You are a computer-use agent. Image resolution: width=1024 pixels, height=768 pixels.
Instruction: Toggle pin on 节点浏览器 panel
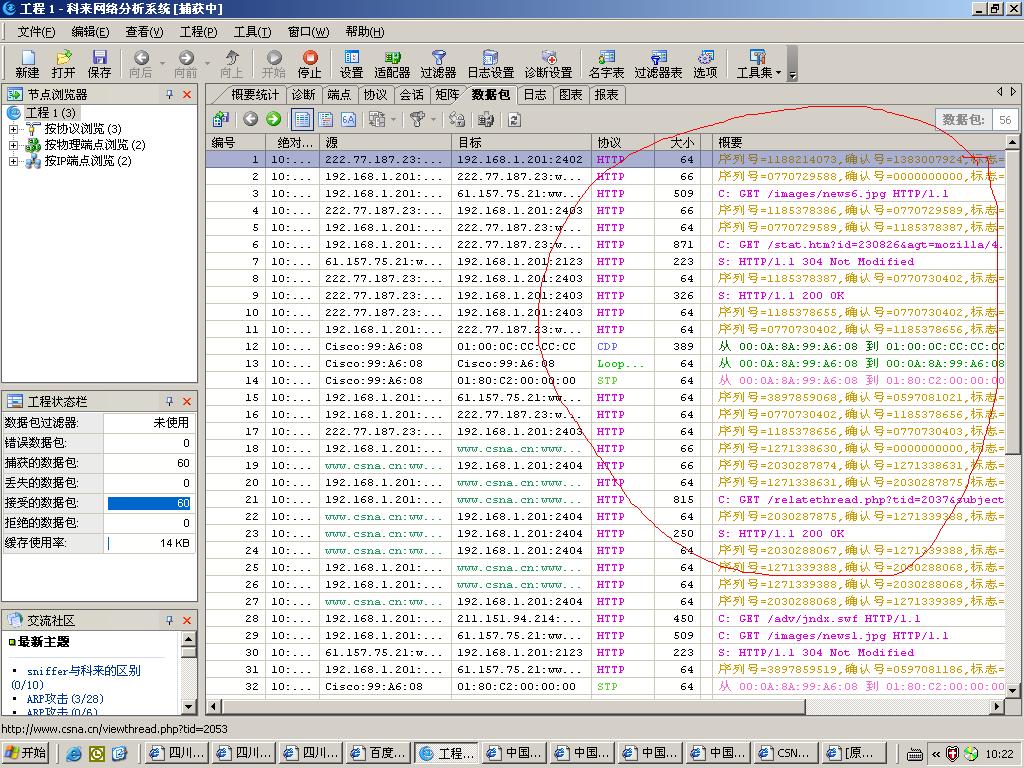[169, 95]
